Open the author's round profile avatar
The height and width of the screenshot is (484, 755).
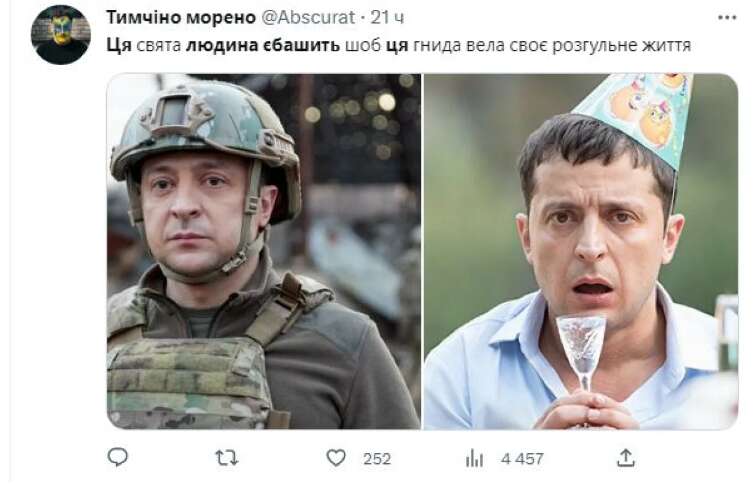coord(61,35)
